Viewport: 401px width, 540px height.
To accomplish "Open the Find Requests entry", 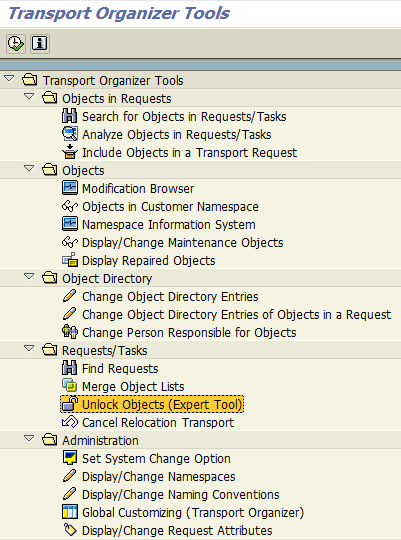I will pyautogui.click(x=120, y=368).
